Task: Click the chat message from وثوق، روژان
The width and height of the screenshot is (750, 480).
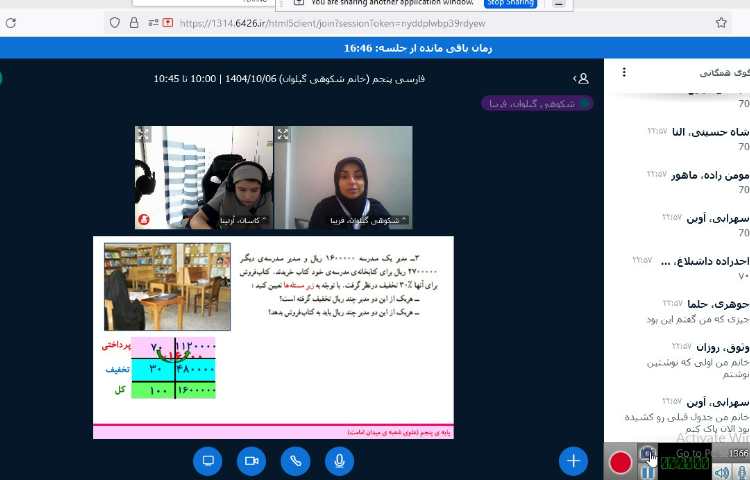Action: click(x=697, y=360)
